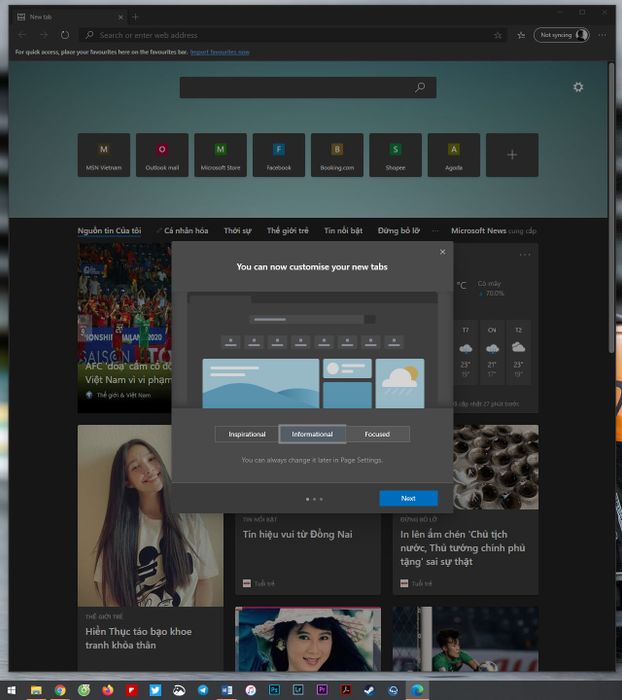The image size is (622, 700).
Task: Choose the Informational layout option
Action: (312, 434)
